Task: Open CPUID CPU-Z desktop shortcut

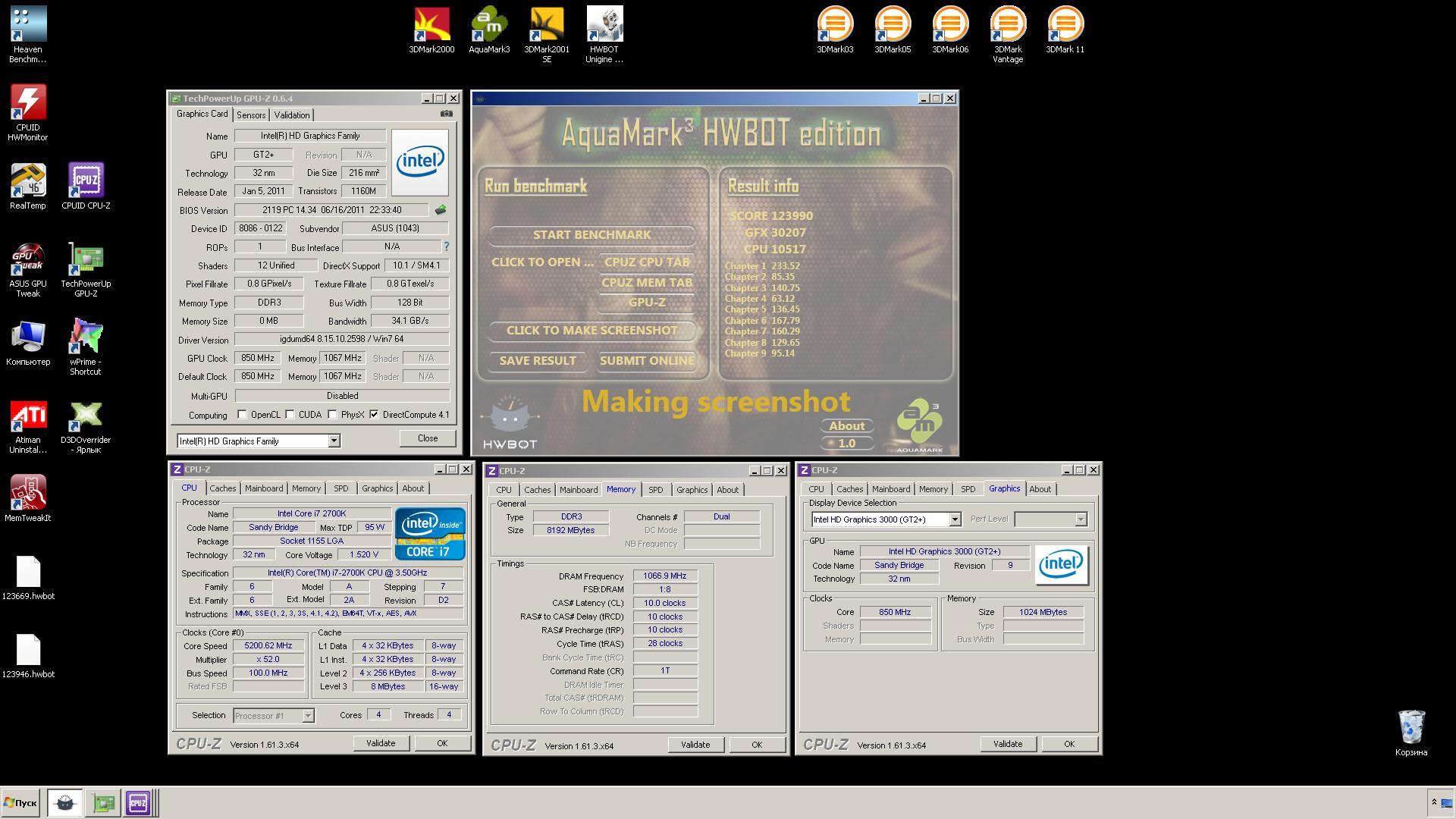Action: tap(86, 186)
